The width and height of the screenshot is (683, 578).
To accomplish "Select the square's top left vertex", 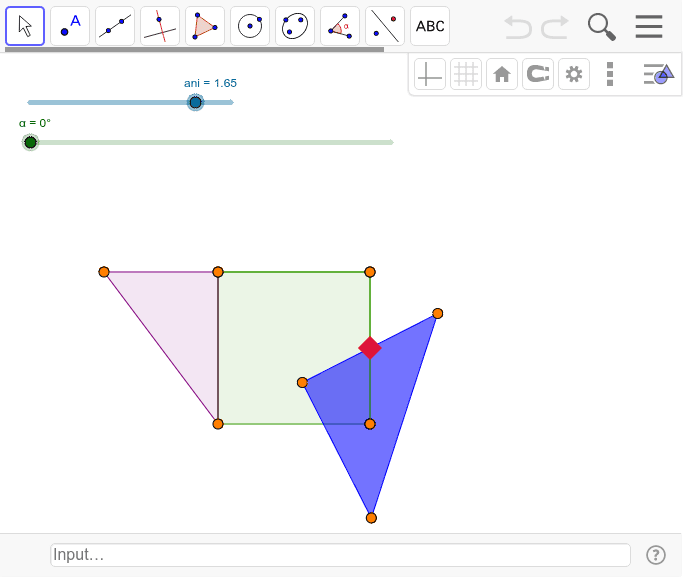I will point(218,272).
